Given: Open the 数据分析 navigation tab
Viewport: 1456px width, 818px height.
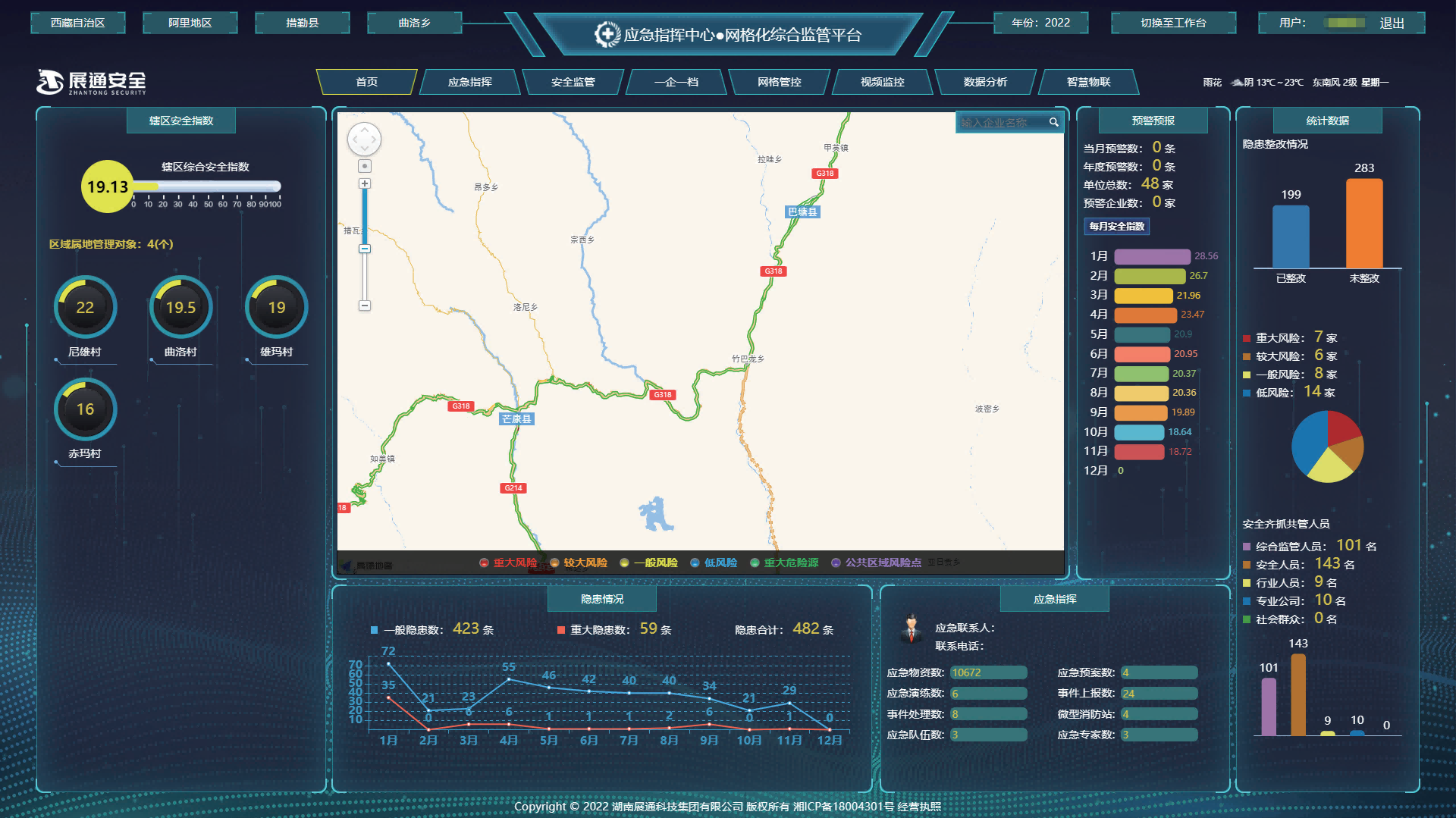Looking at the screenshot, I should [986, 82].
